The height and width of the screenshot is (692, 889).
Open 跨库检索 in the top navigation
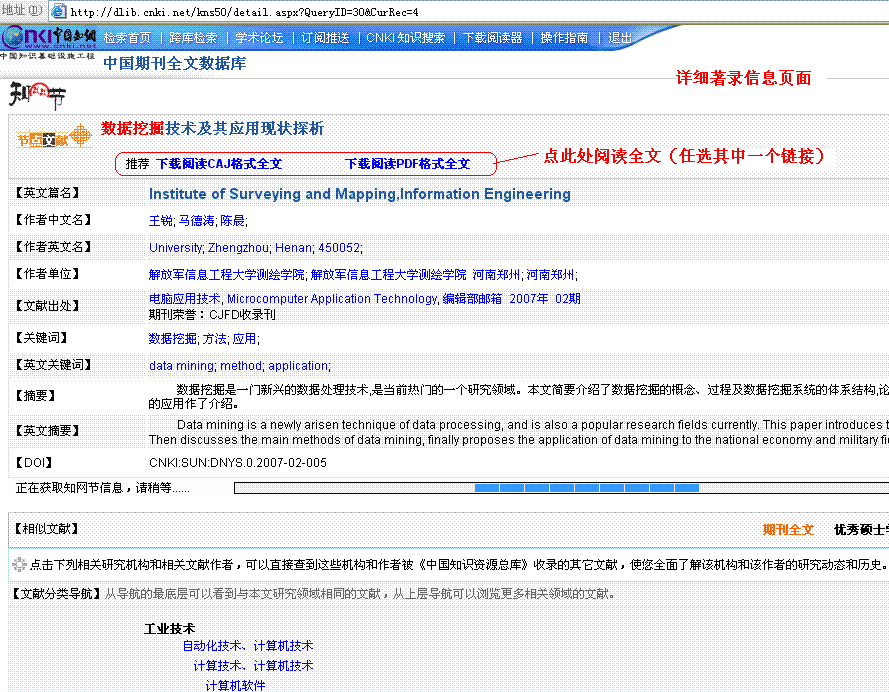click(x=193, y=38)
